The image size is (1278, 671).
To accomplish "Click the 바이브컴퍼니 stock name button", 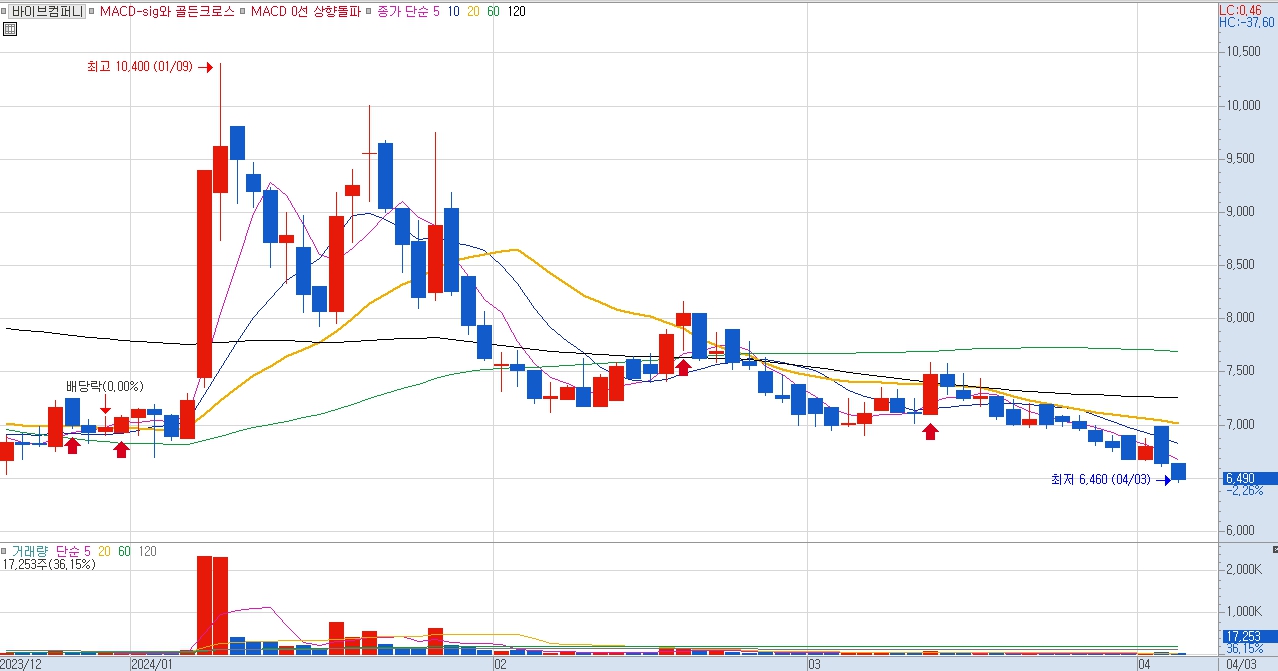I will (47, 11).
